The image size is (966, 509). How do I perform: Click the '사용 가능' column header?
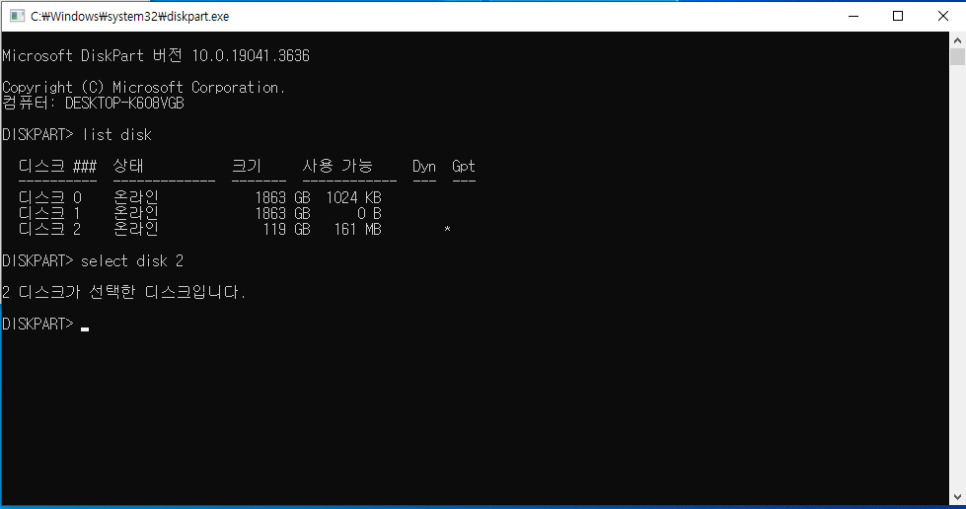338,166
